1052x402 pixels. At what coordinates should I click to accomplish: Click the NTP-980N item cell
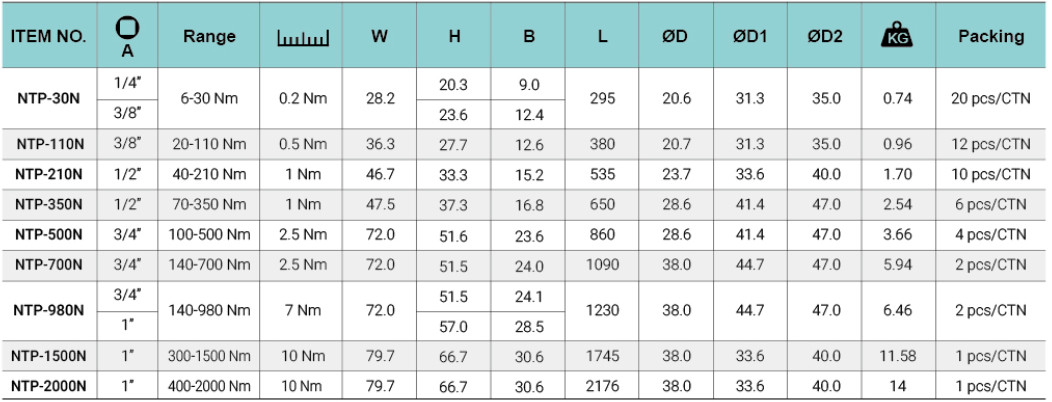pyautogui.click(x=50, y=310)
